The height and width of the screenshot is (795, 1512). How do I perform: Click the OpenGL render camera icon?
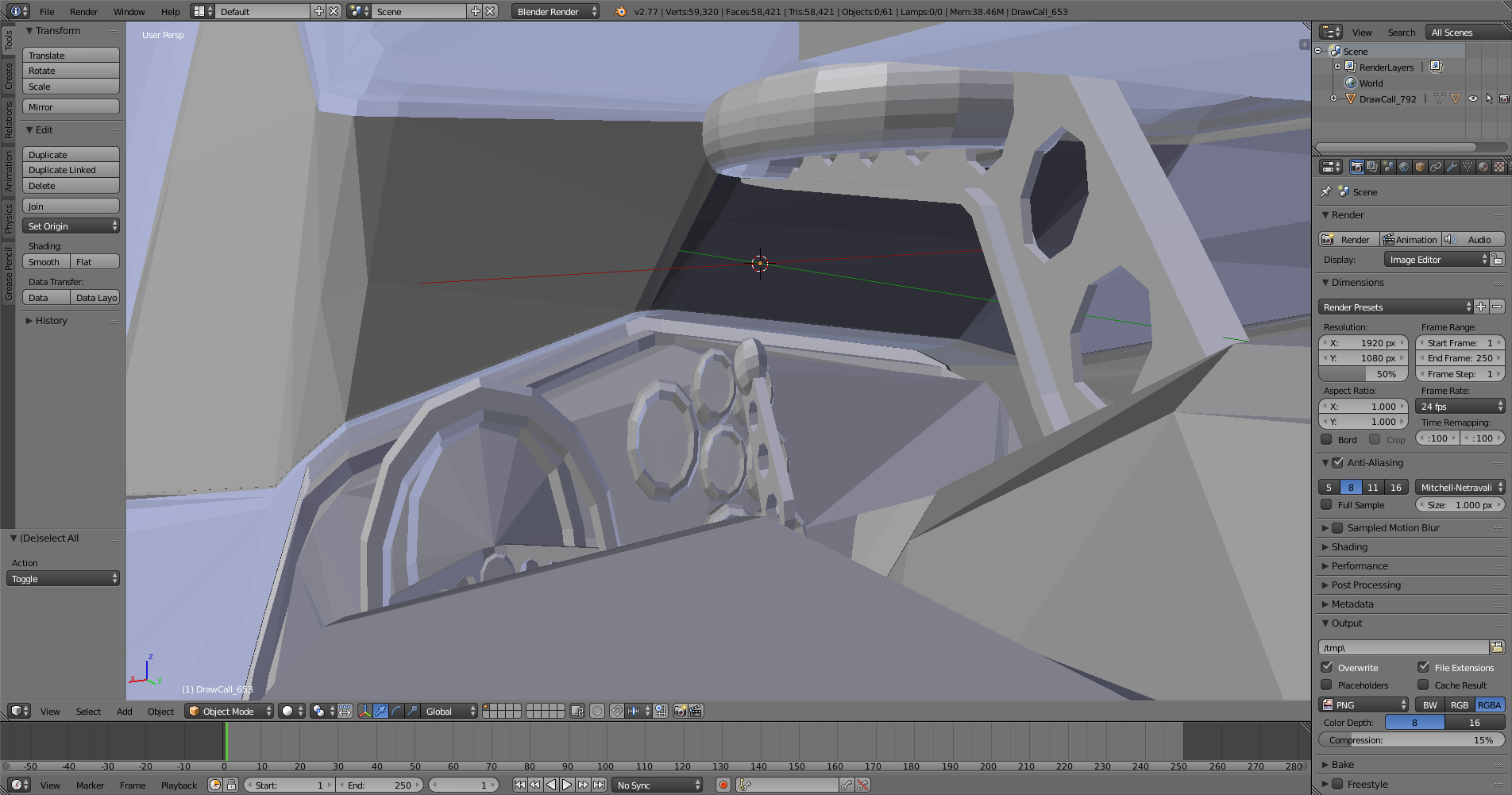680,711
